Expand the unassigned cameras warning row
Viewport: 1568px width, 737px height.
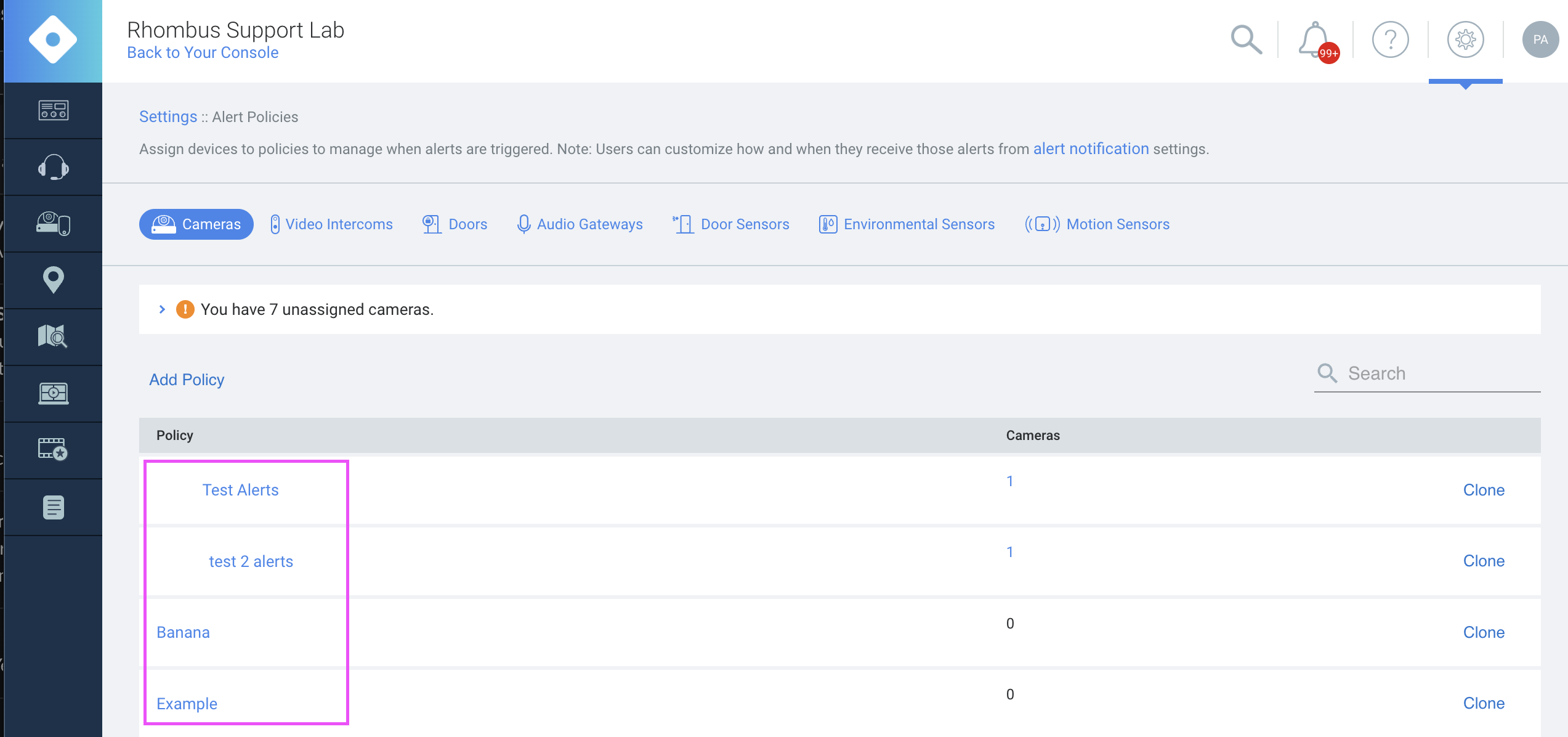(162, 309)
